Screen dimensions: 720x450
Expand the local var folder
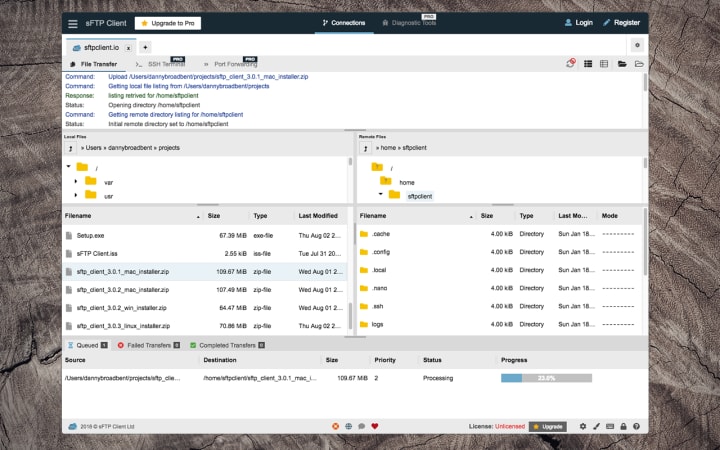click(76, 182)
